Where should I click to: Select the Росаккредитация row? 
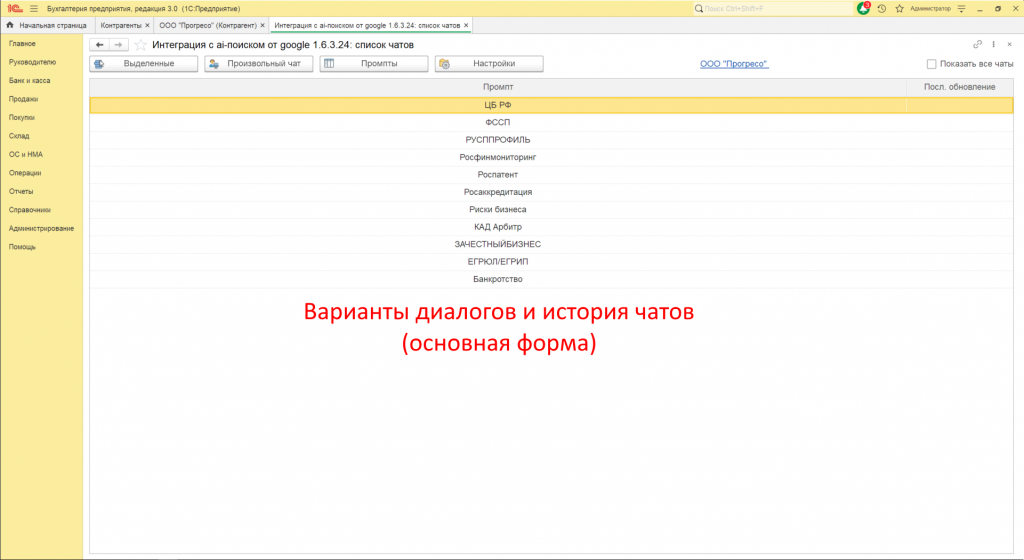point(551,192)
